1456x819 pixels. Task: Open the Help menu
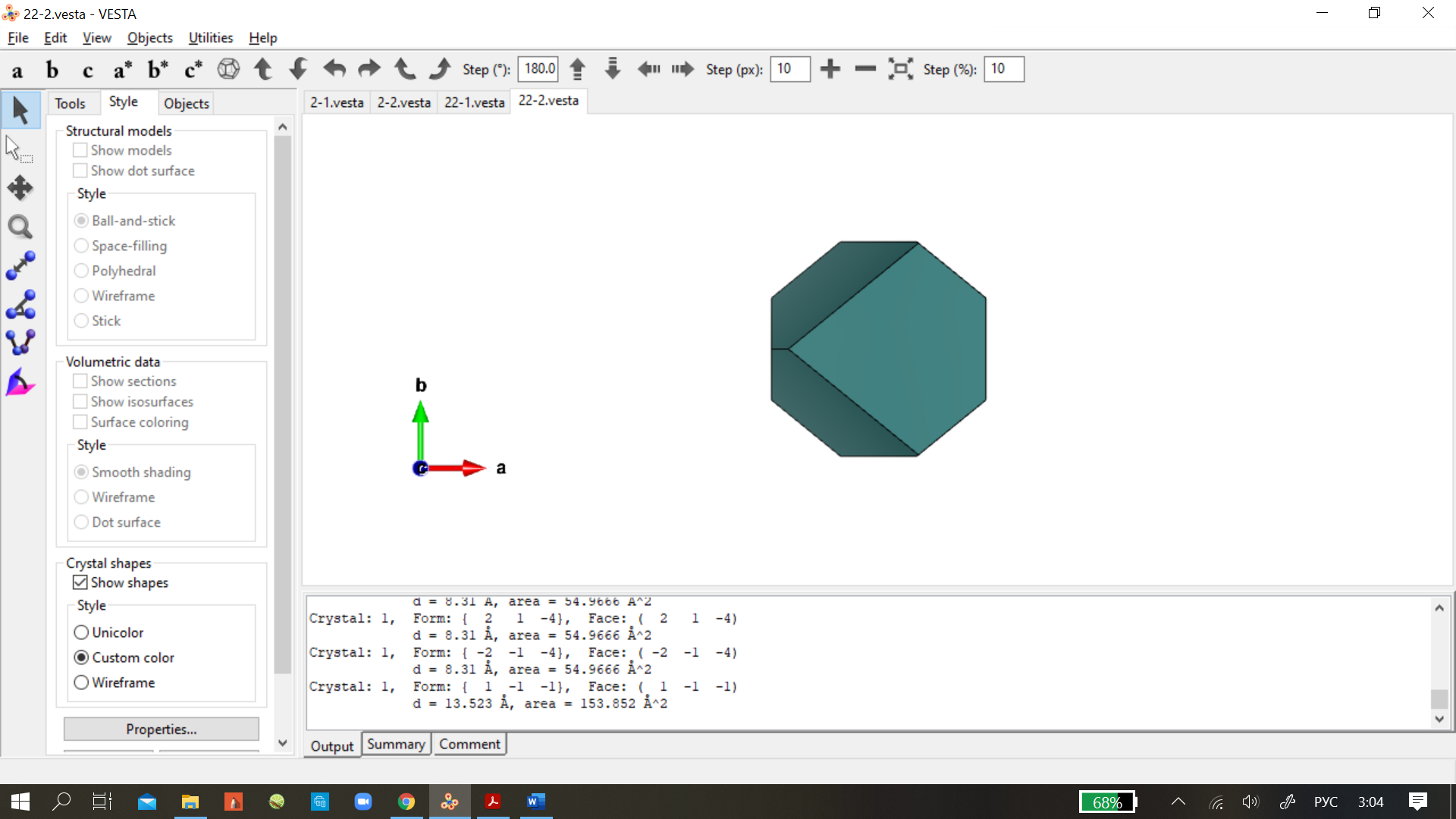[x=263, y=38]
